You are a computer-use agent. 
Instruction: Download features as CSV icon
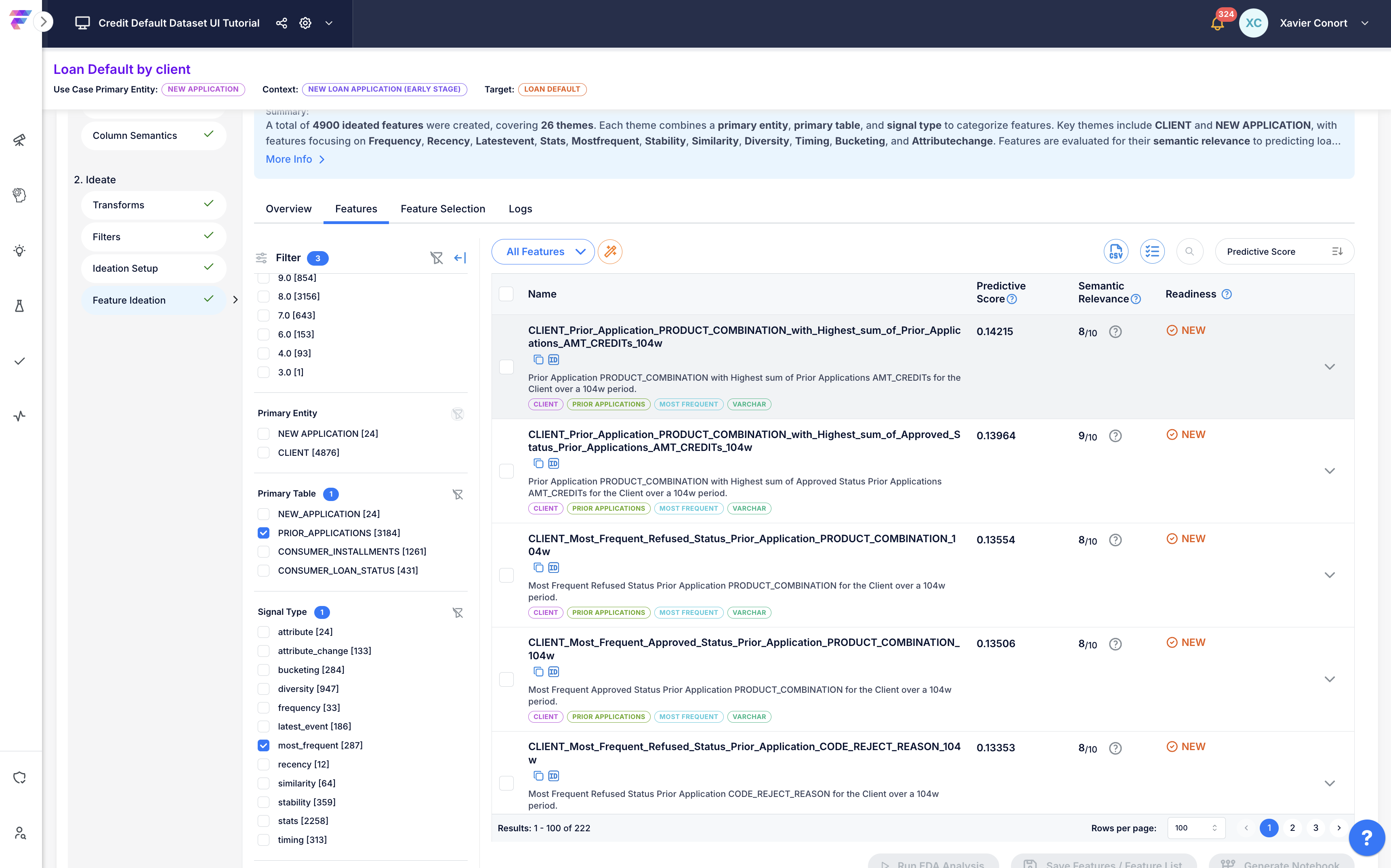click(x=1115, y=252)
